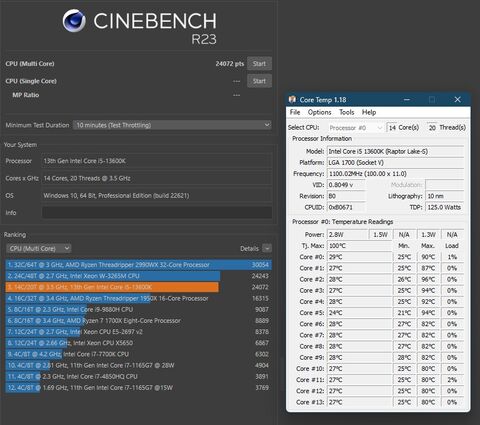Image resolution: width=480 pixels, height=425 pixels.
Task: Close the Core Temp window
Action: pyautogui.click(x=457, y=99)
